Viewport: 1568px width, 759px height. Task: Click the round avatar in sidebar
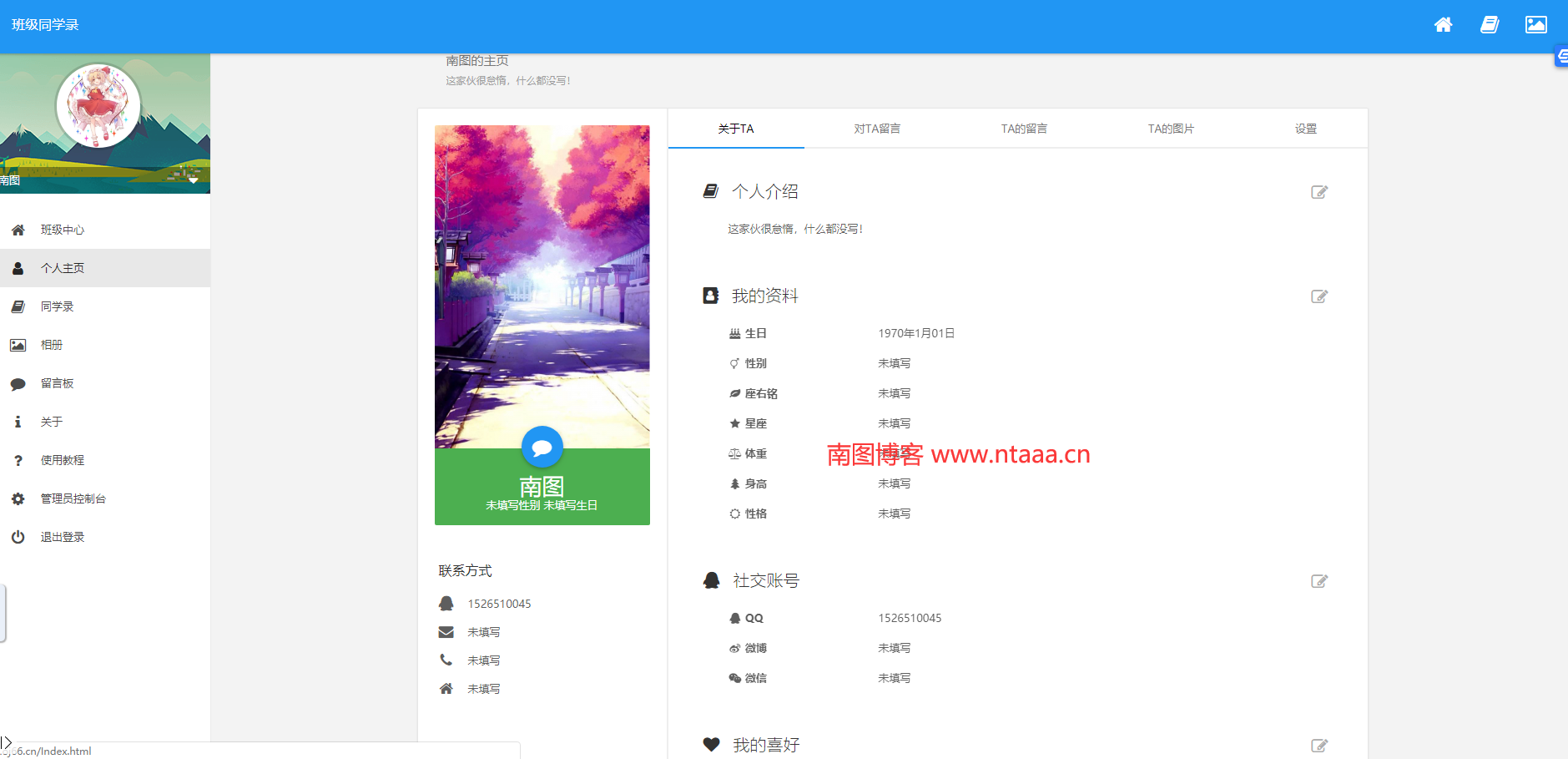98,106
